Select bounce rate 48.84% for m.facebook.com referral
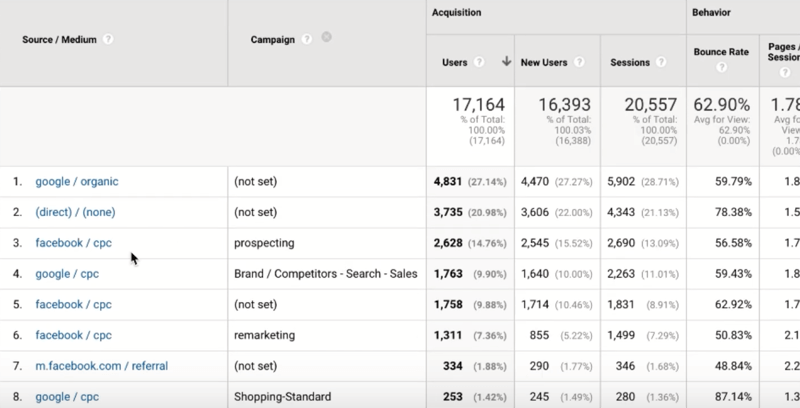The width and height of the screenshot is (800, 408). (x=733, y=366)
